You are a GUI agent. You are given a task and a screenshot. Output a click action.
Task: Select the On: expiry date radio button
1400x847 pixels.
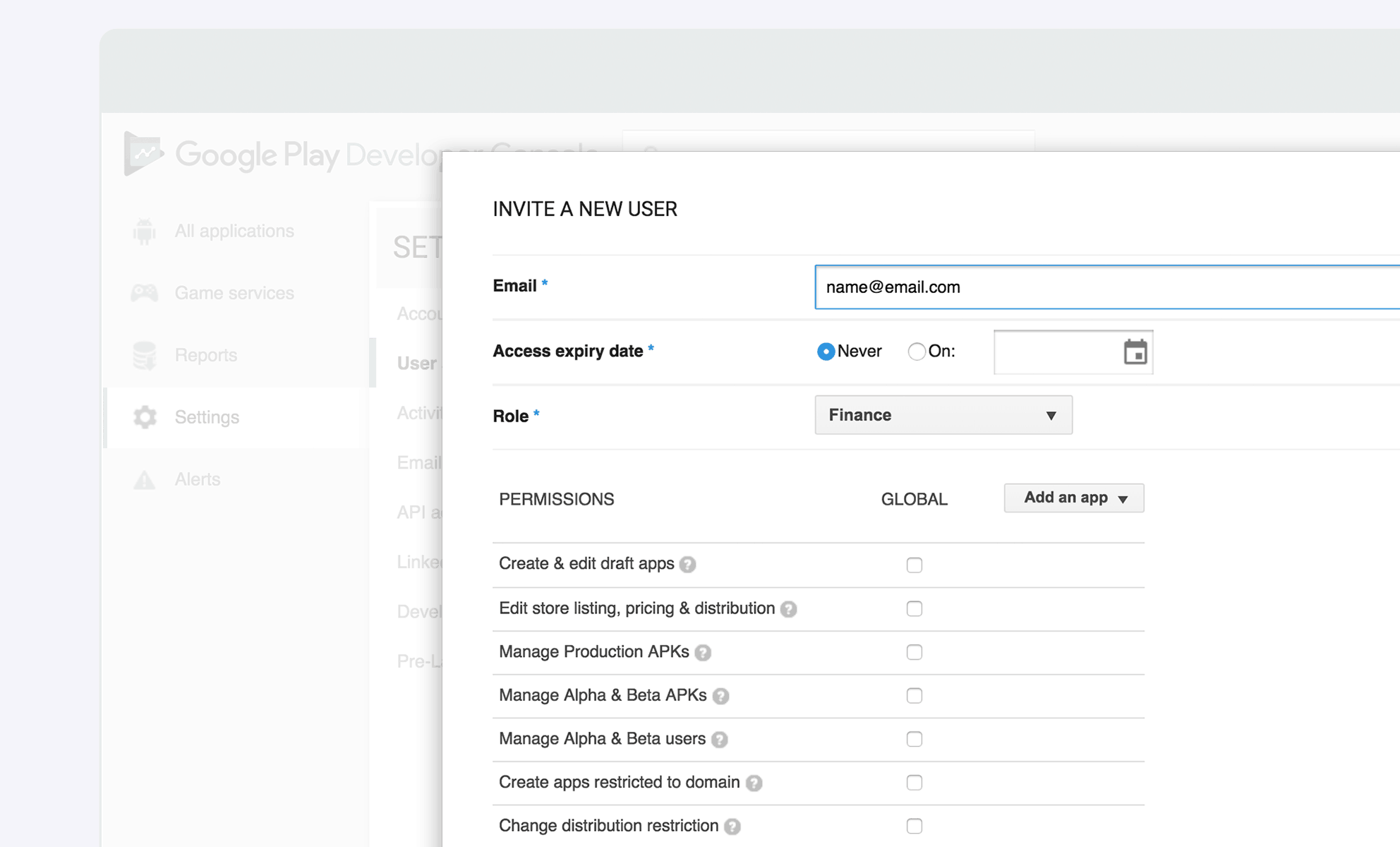click(x=916, y=352)
